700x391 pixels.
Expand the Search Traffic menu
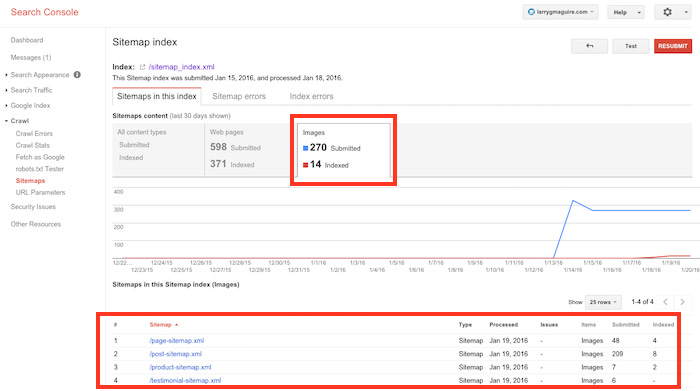pos(31,90)
